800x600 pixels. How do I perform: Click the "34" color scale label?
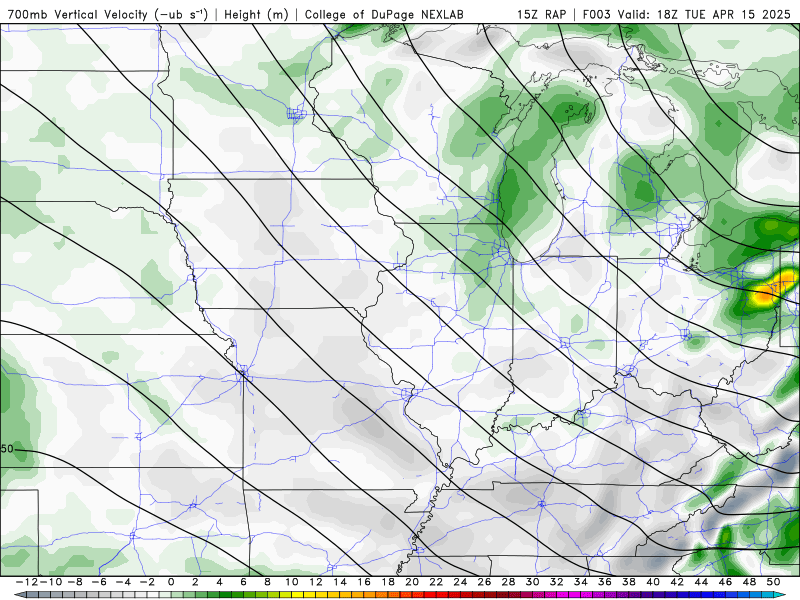(581, 582)
